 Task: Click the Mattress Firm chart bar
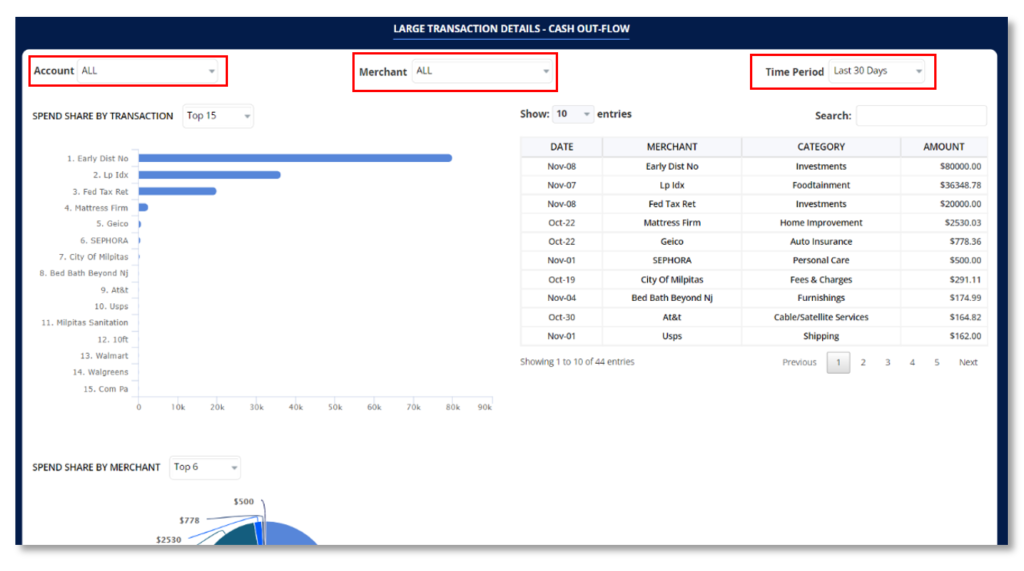[x=143, y=208]
